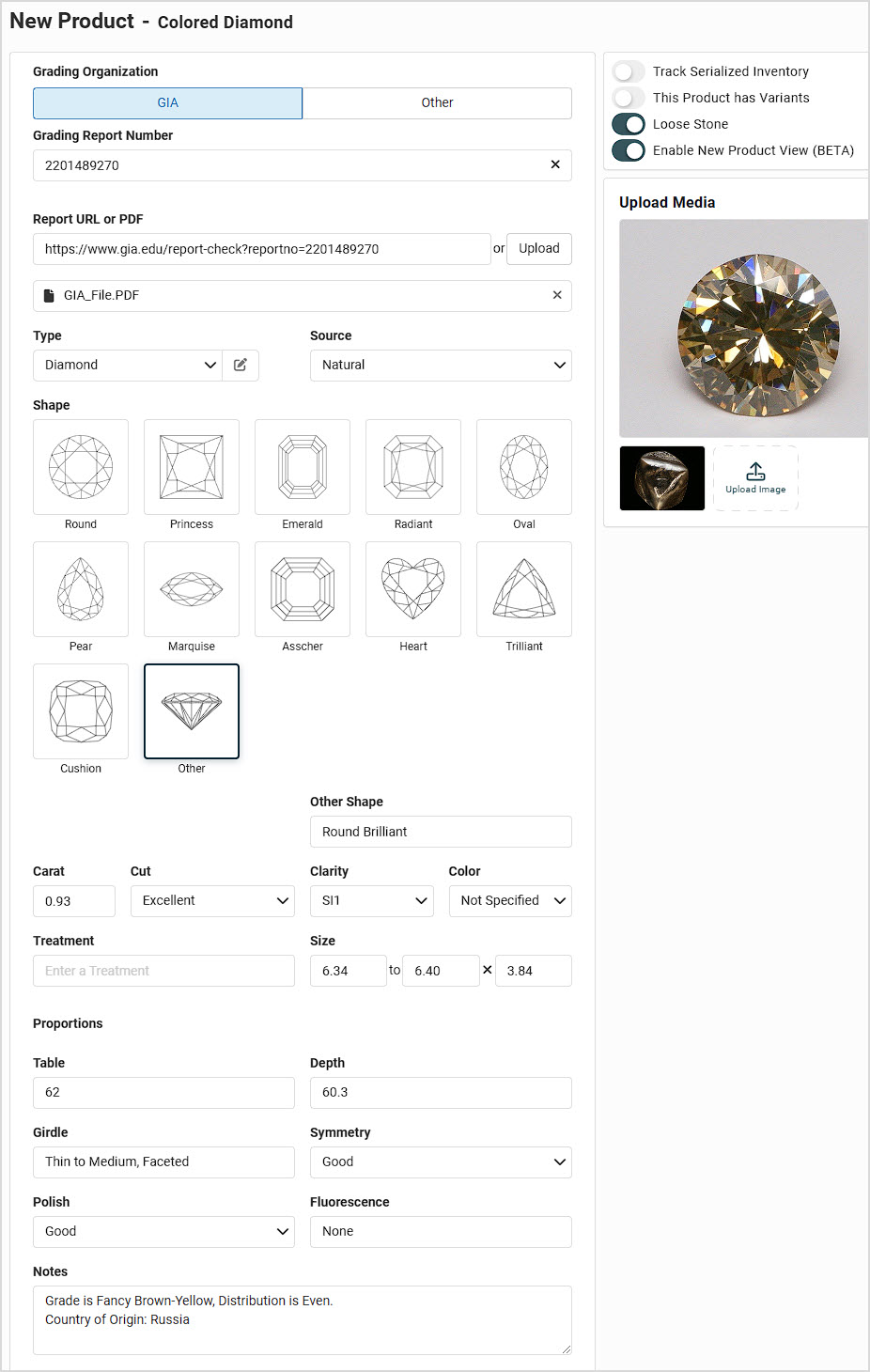The height and width of the screenshot is (1372, 870).
Task: Open the Clarity dropdown showing SI1
Action: pos(372,901)
